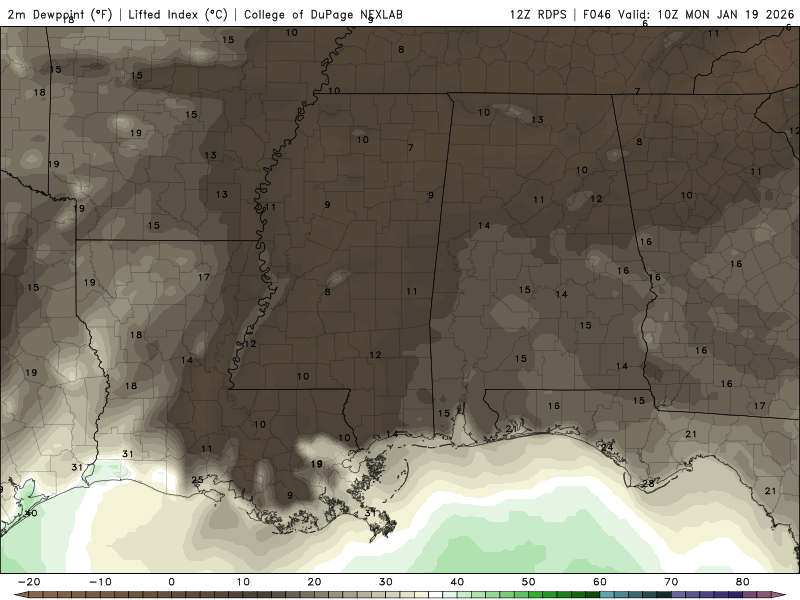Click the -20 label on the color scale
The height and width of the screenshot is (600, 800).
pyautogui.click(x=29, y=582)
